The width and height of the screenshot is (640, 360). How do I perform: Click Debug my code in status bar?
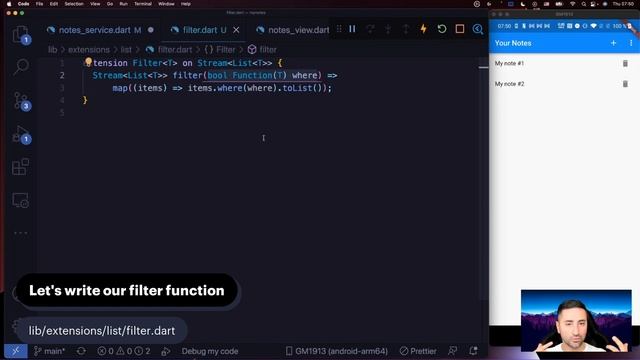pyautogui.click(x=210, y=351)
